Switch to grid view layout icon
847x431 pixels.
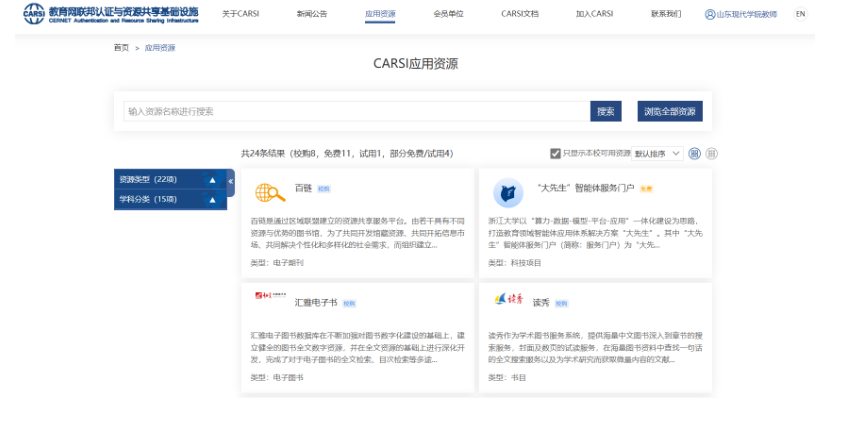(696, 153)
